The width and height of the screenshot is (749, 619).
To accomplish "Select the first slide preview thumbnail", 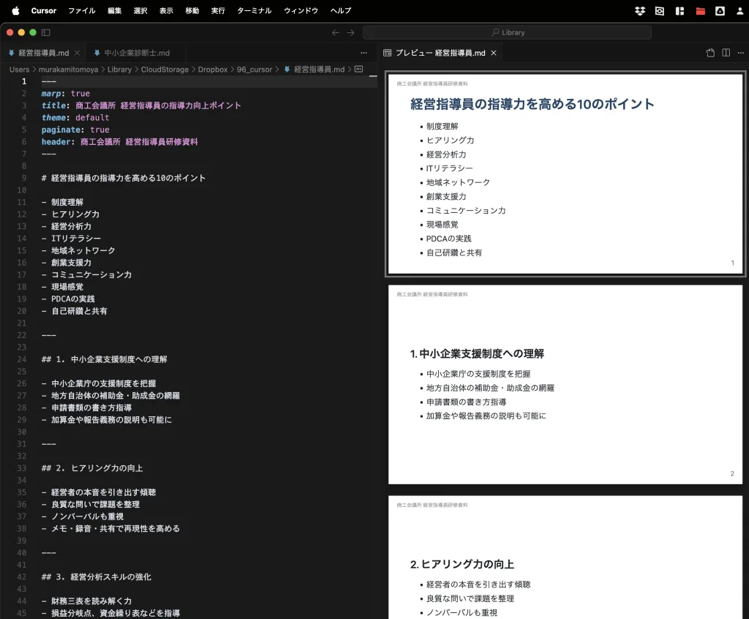I will 565,174.
